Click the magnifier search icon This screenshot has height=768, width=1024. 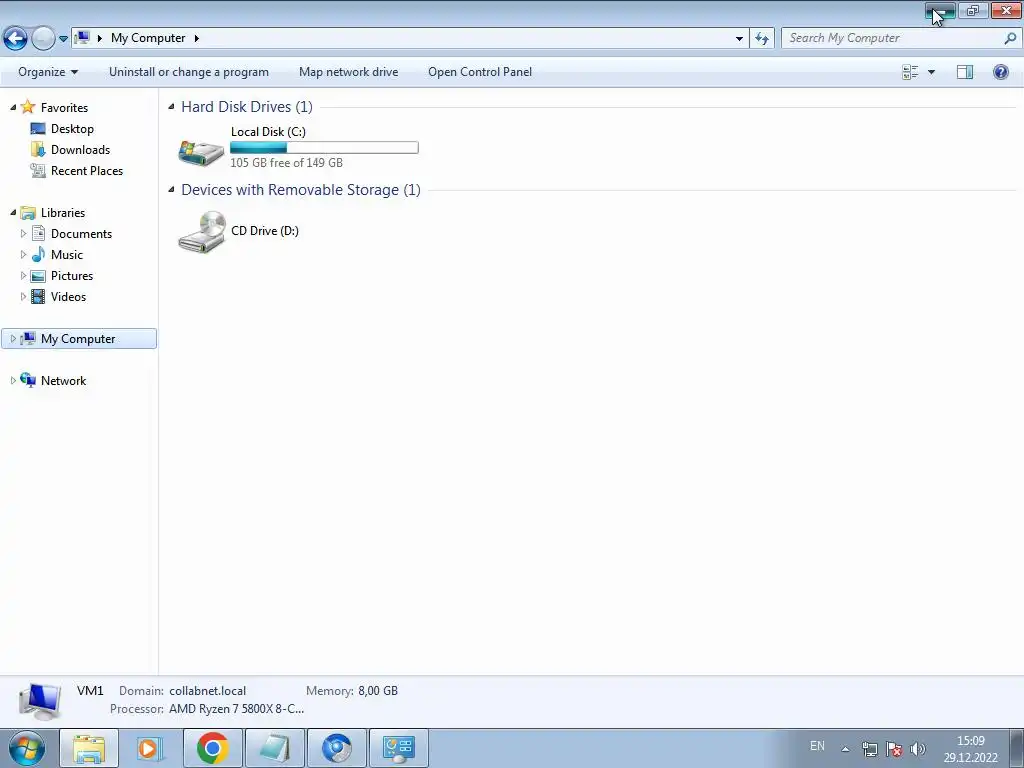click(x=1010, y=38)
